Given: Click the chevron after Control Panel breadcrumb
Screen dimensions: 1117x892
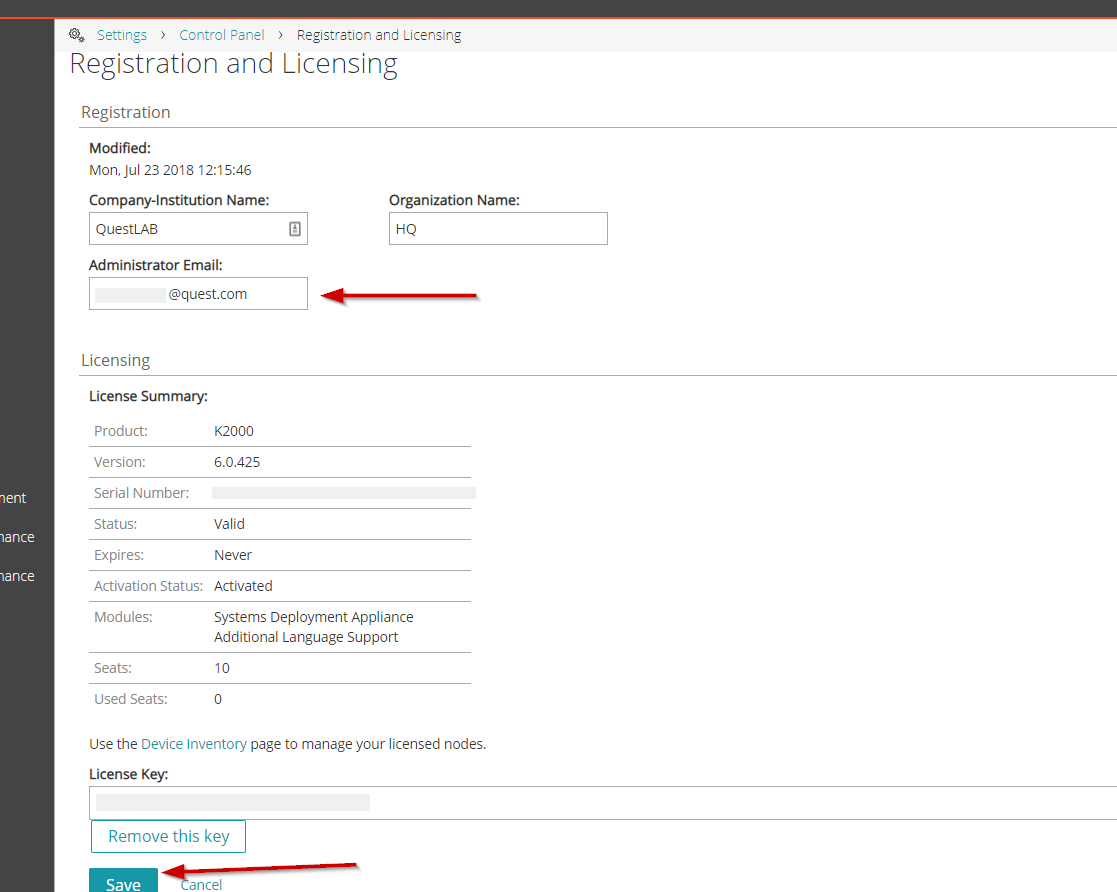Looking at the screenshot, I should (281, 35).
